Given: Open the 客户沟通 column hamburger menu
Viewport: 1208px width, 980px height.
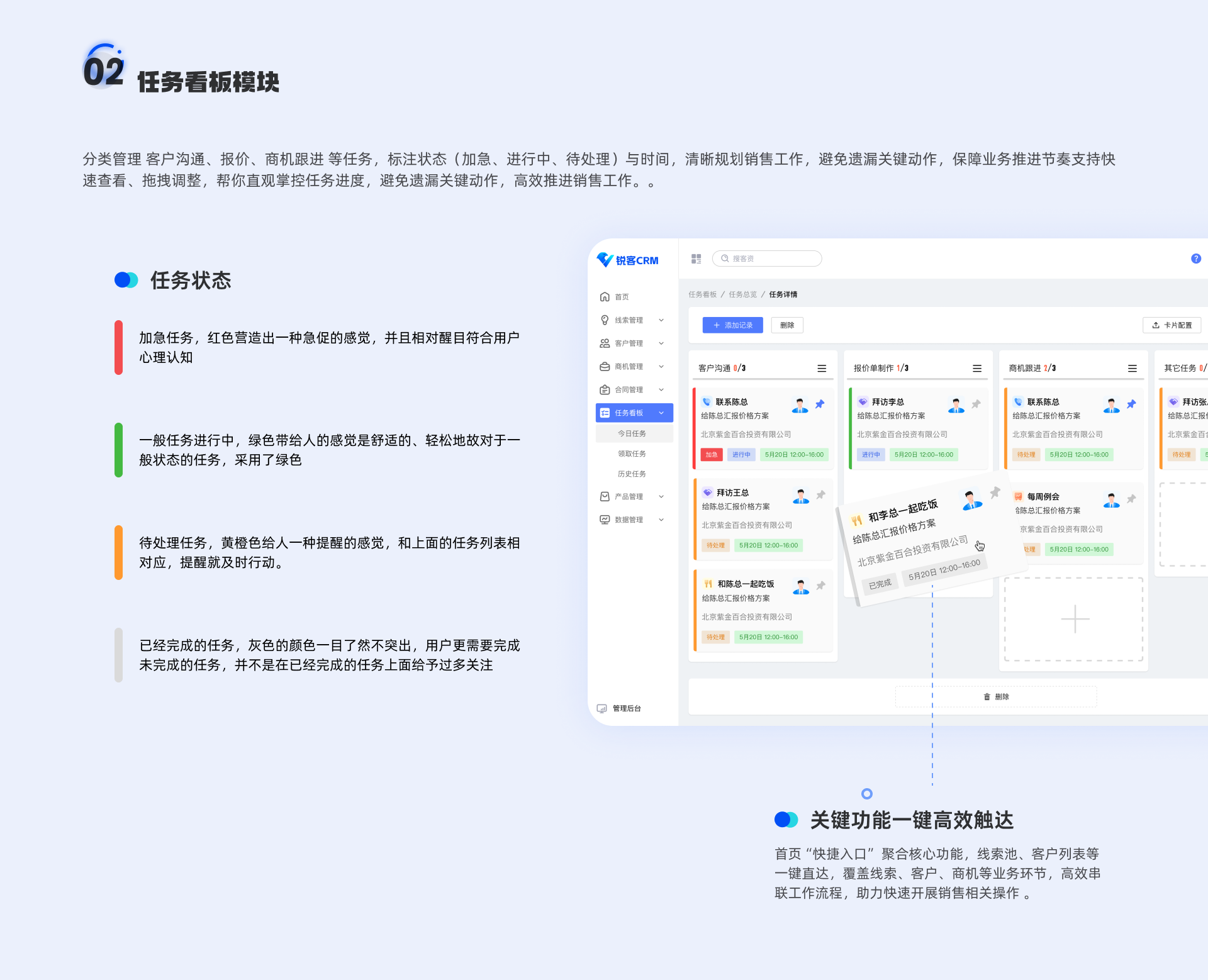Looking at the screenshot, I should 821,369.
